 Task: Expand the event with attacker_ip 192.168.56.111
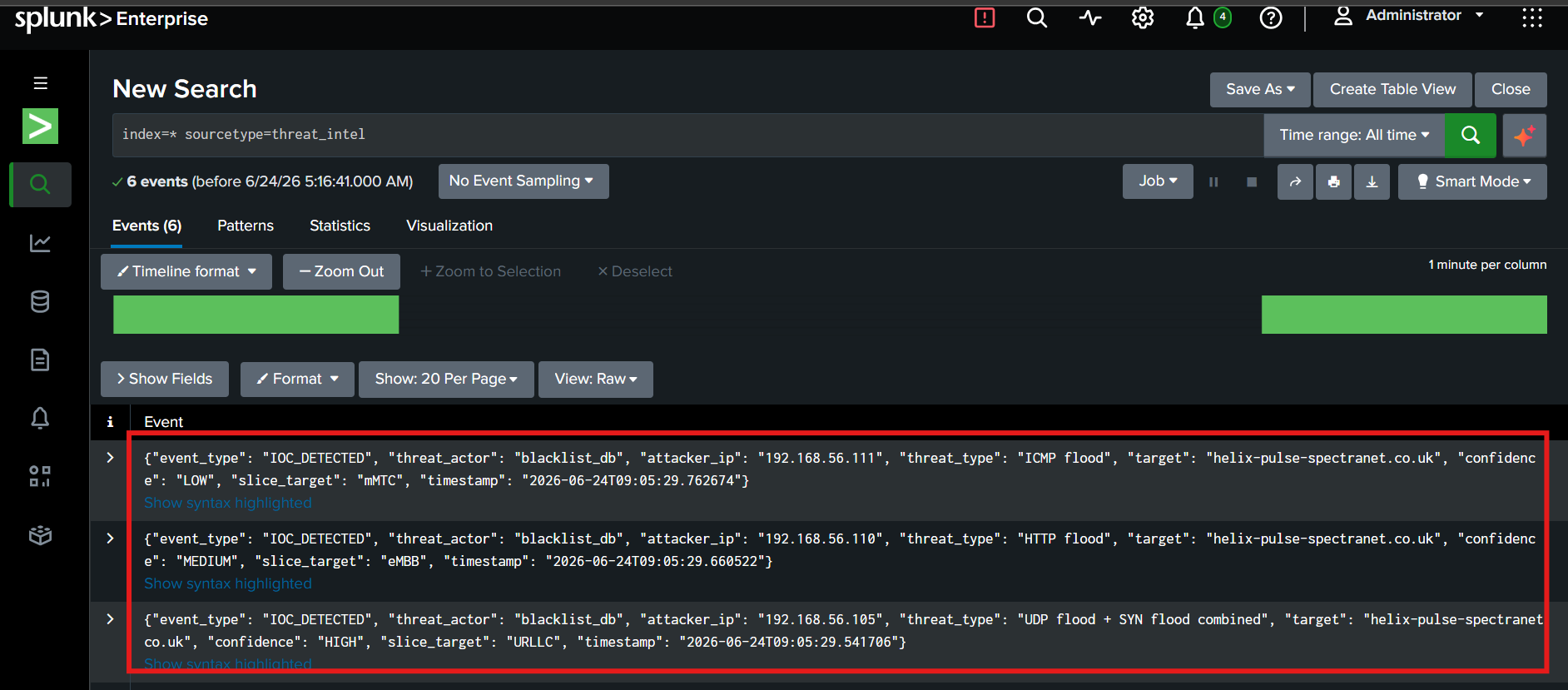point(110,458)
